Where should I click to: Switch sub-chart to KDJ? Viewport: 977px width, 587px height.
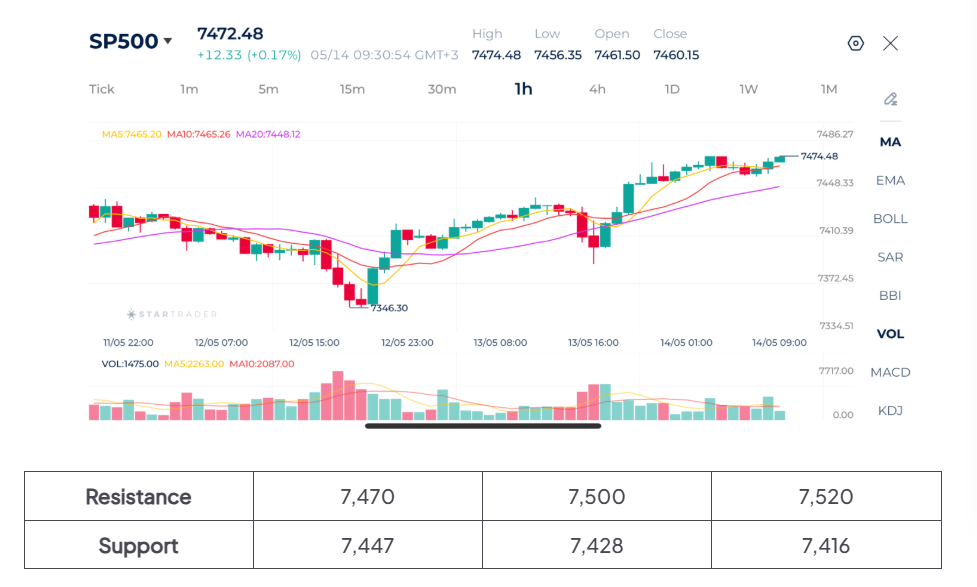pyautogui.click(x=890, y=411)
